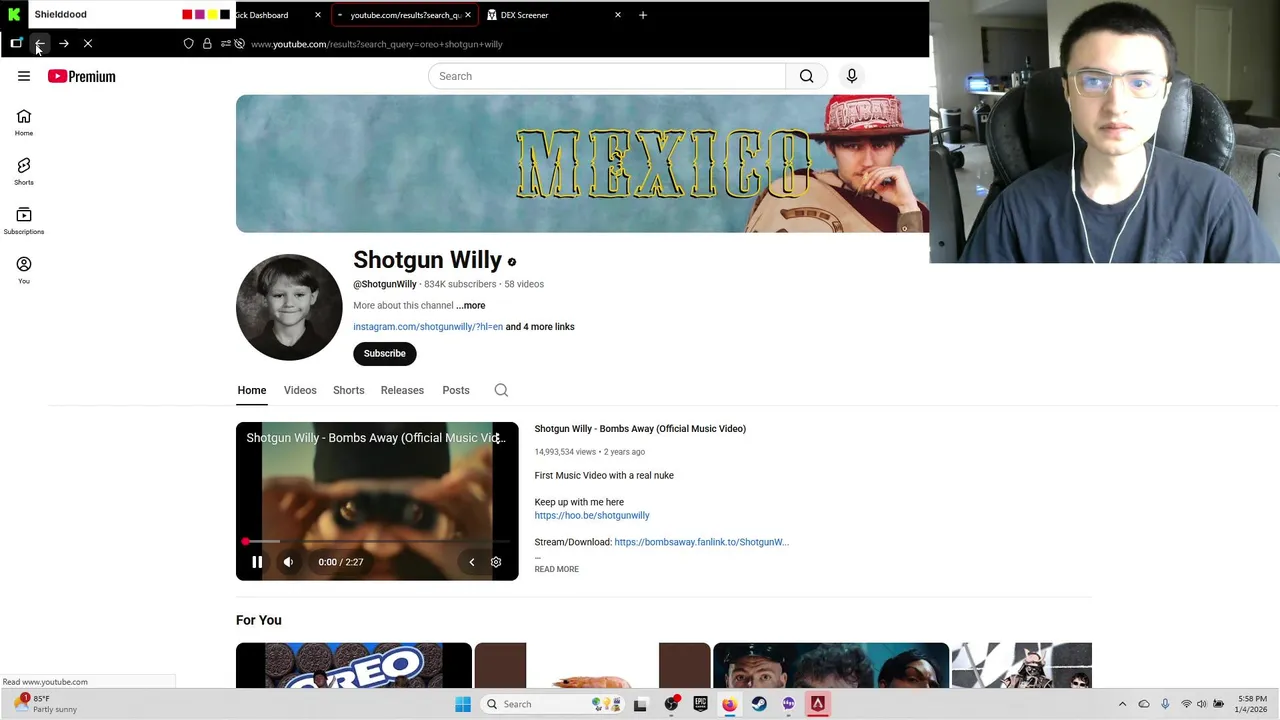Collapse player controls with left chevron
The height and width of the screenshot is (720, 1280).
[x=472, y=562]
